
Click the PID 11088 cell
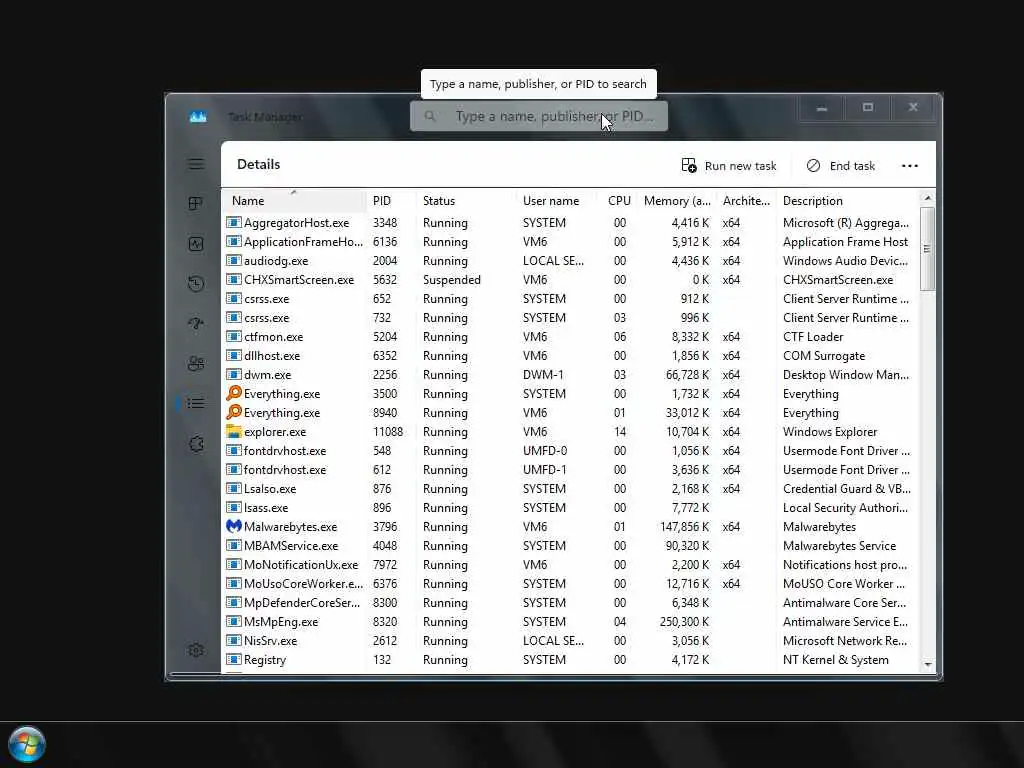point(388,431)
